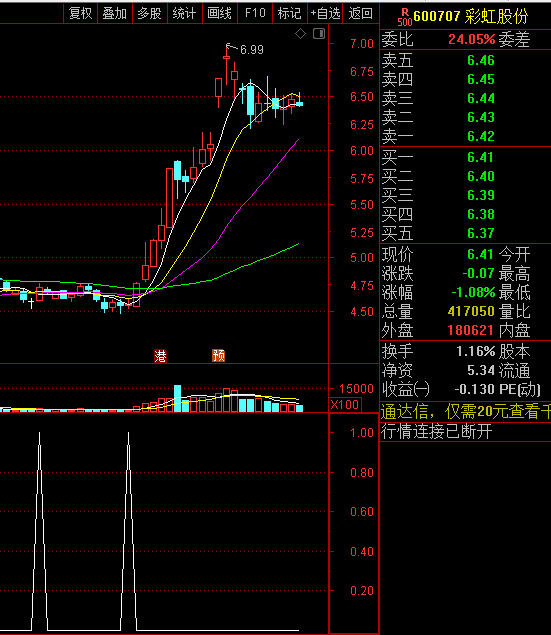Click the 总量 value 417050
Viewport: 551px width, 635px height.
(471, 311)
